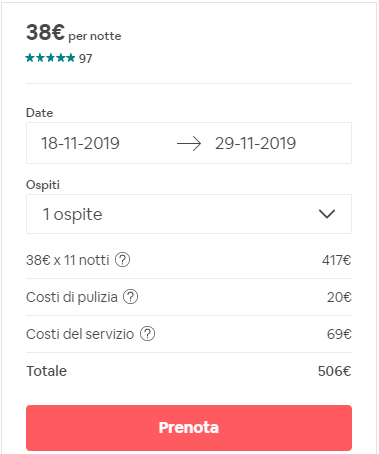Click the arrow between the dates
The image size is (379, 454).
189,144
